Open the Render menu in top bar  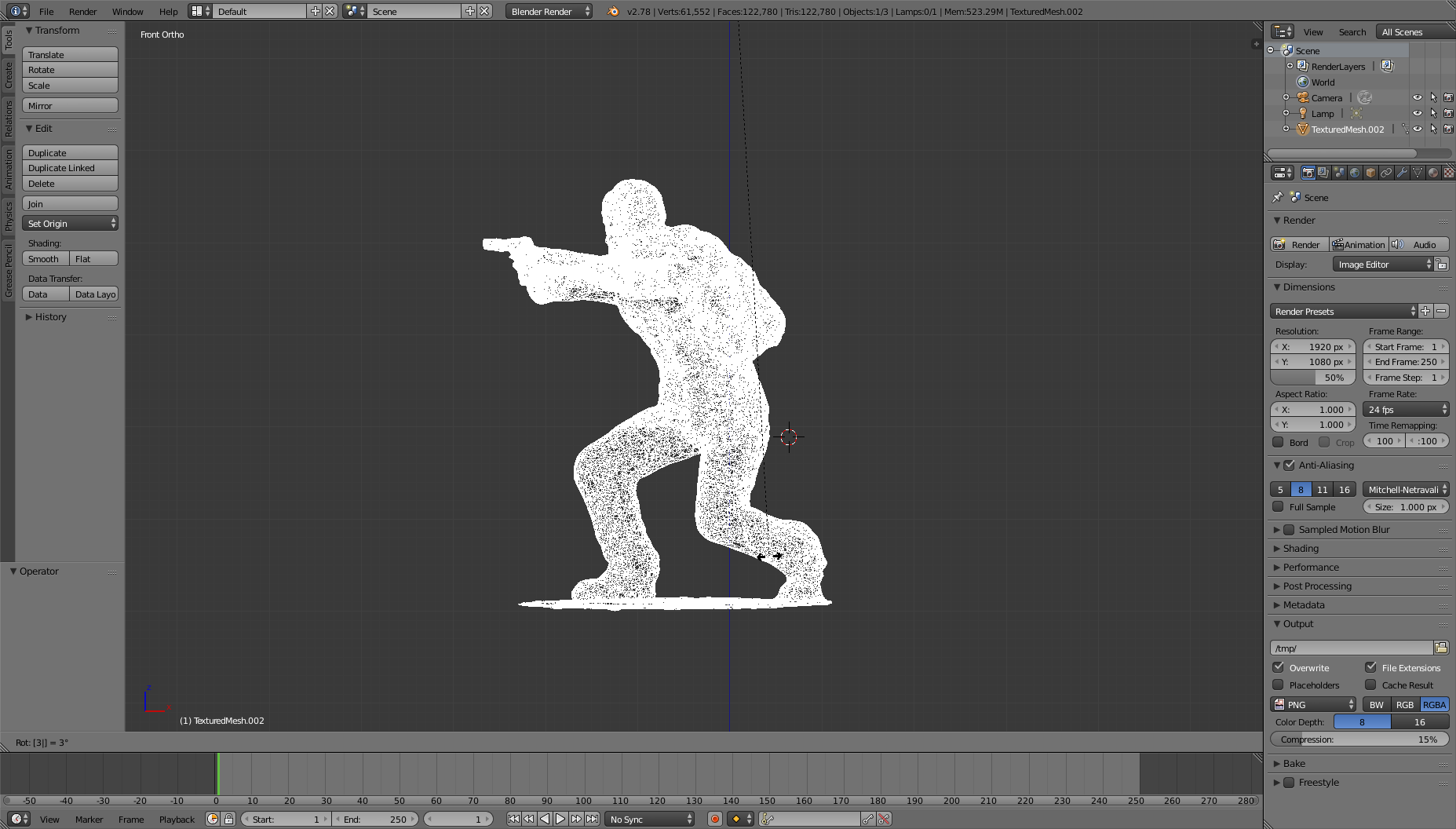click(82, 11)
